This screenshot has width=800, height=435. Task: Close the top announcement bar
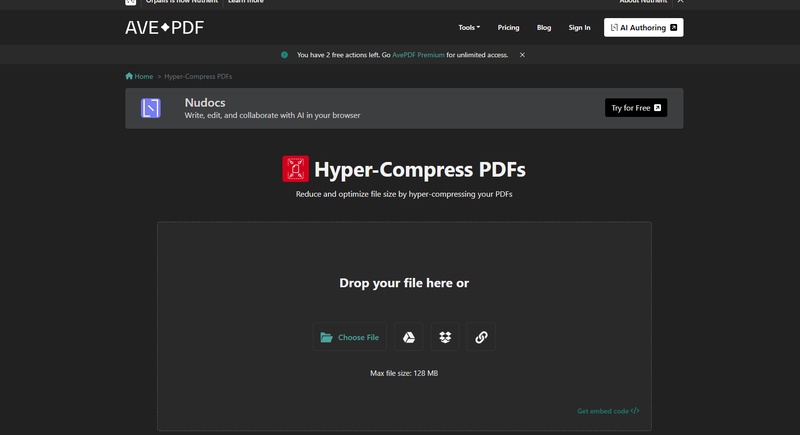[680, 2]
